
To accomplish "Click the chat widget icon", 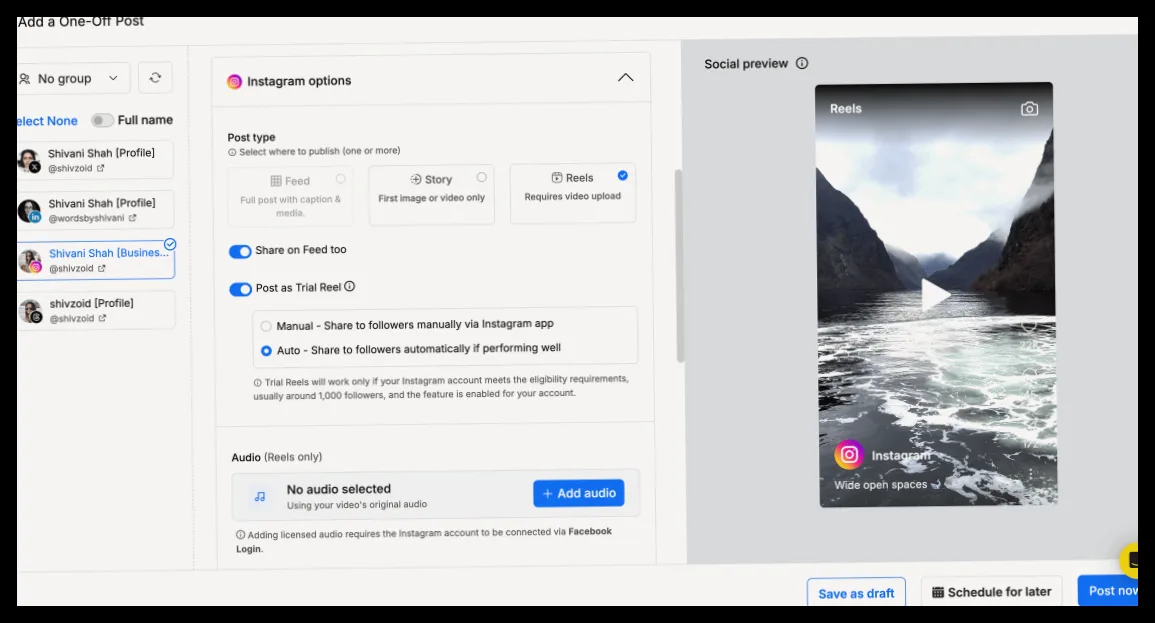I will [1130, 560].
